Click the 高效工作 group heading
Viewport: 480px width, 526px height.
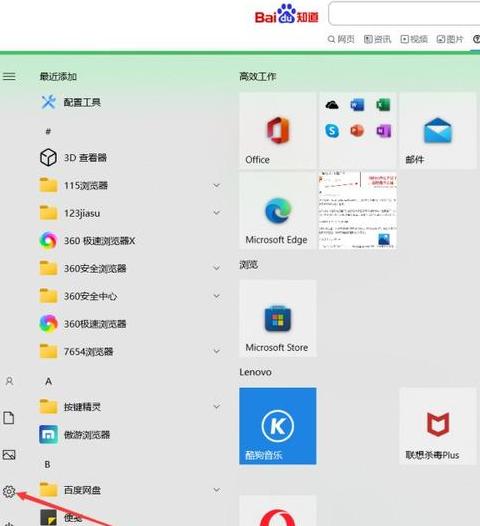coord(257,76)
